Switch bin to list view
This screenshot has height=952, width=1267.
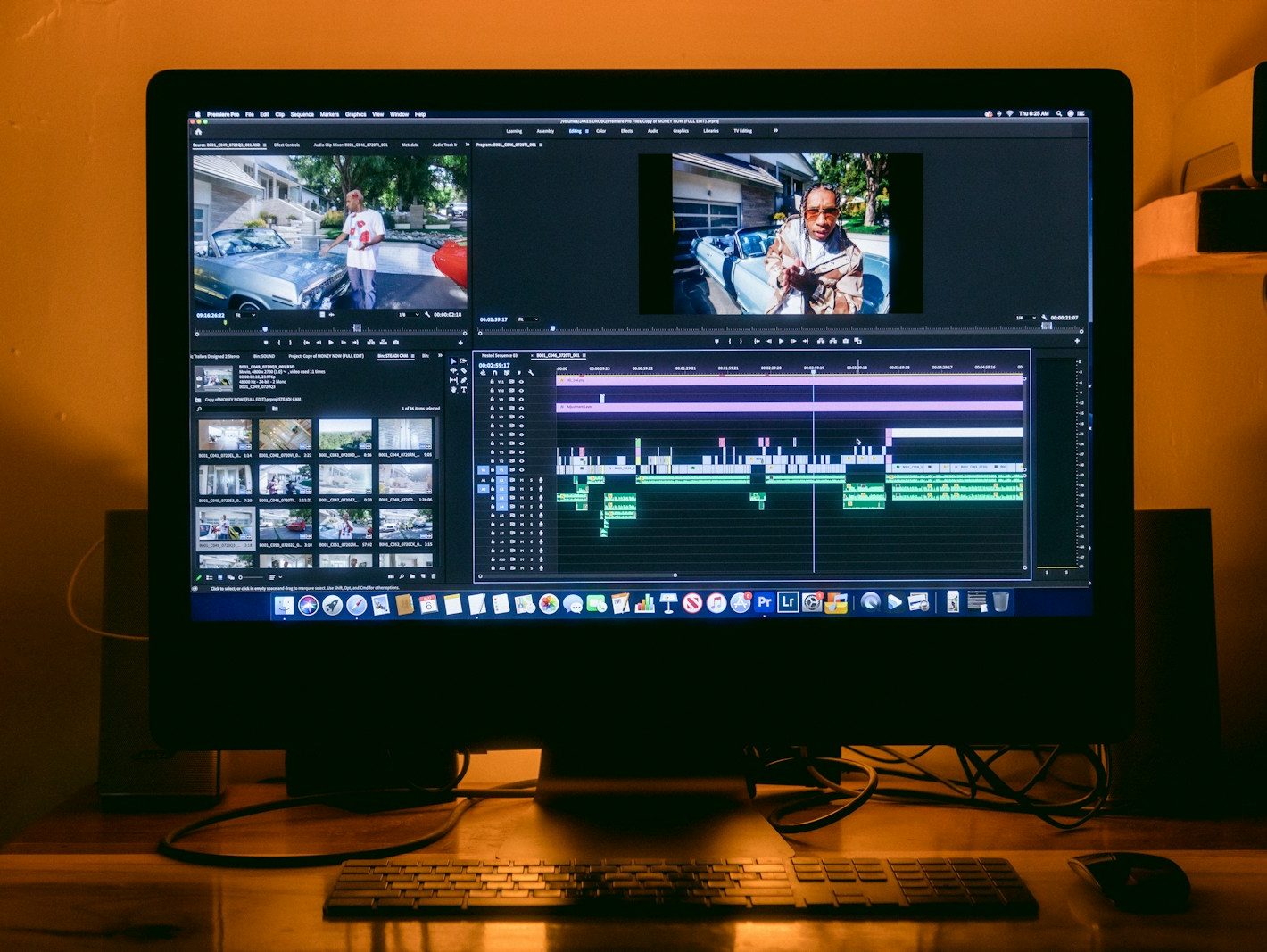point(211,578)
